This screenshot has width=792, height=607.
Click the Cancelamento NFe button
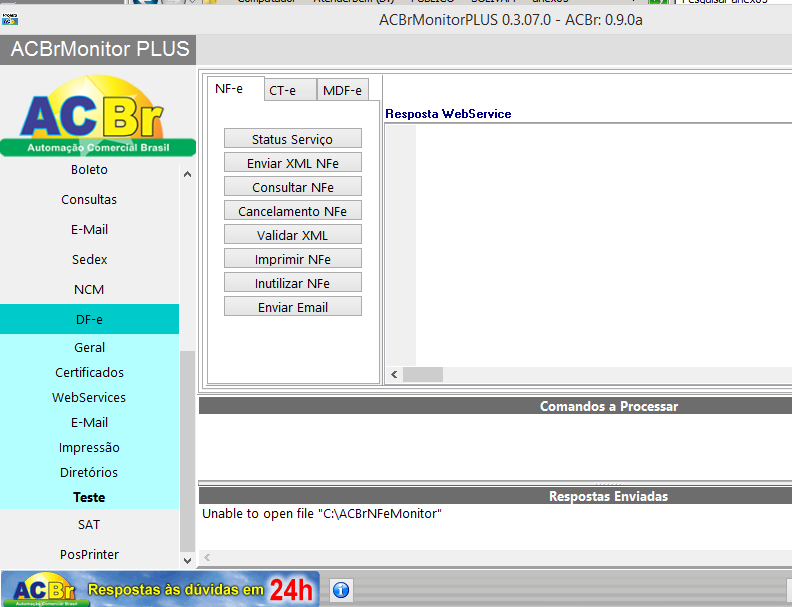coord(292,211)
